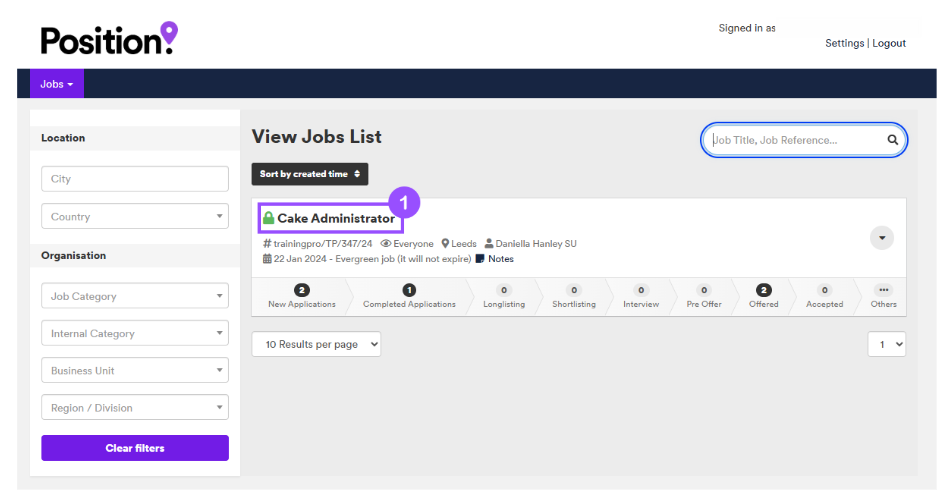Toggle the Sort by created time button
The image size is (947, 496).
tap(310, 174)
